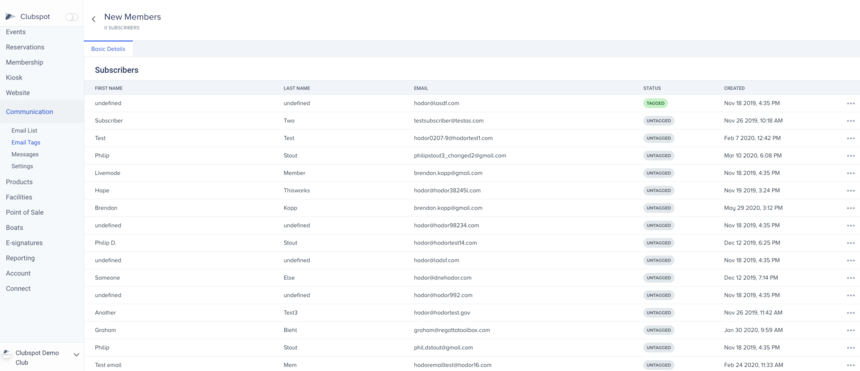Click email hodor@hodor38245l.com
The width and height of the screenshot is (860, 371).
[448, 190]
